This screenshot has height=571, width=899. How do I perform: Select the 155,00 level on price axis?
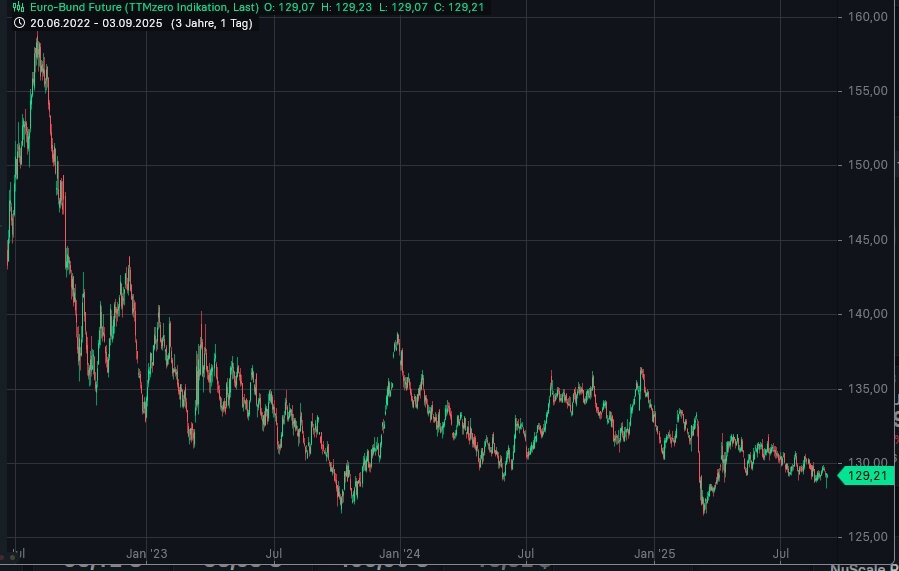point(866,91)
